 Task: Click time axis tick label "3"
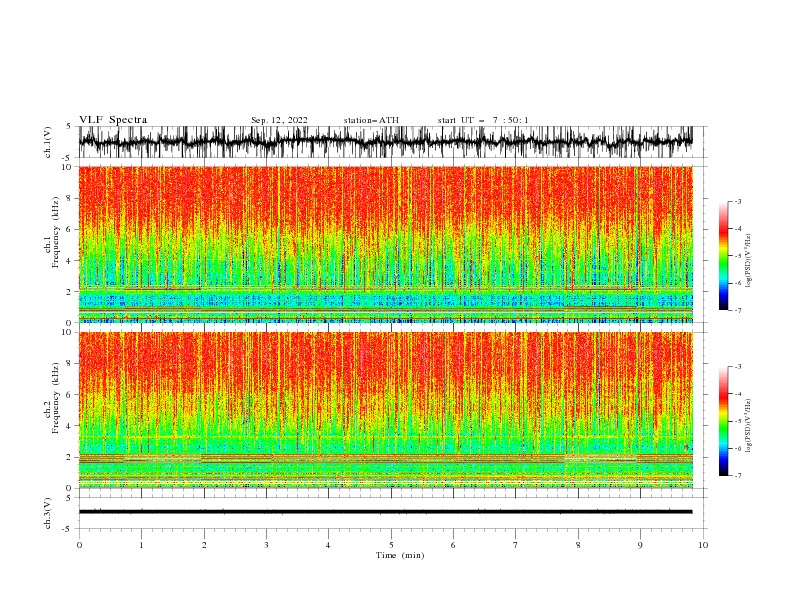[266, 545]
